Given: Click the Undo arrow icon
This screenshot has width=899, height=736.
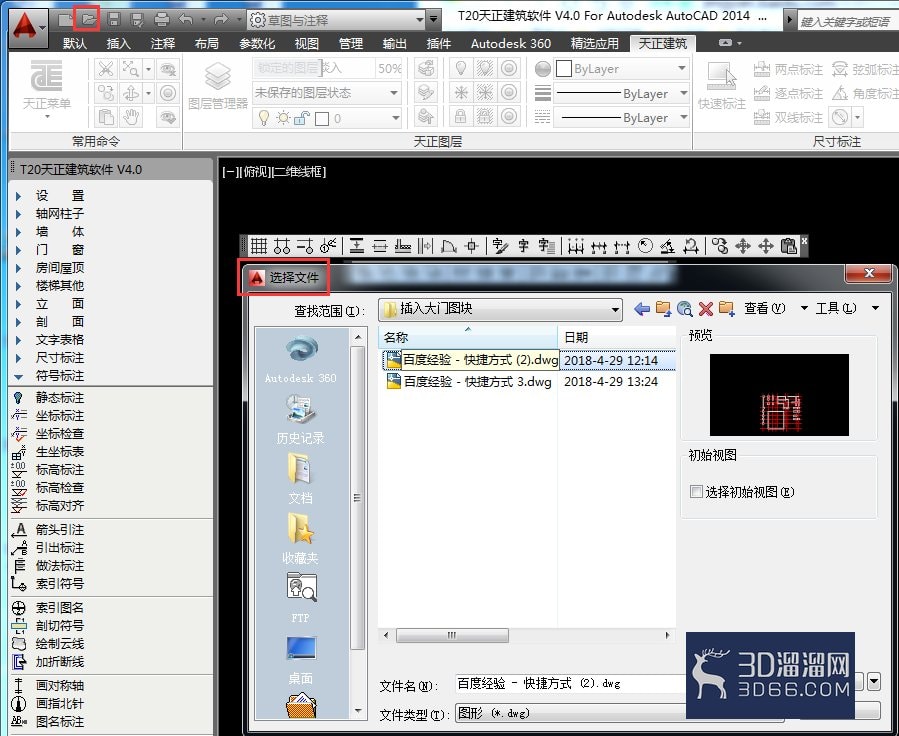Looking at the screenshot, I should (x=186, y=20).
